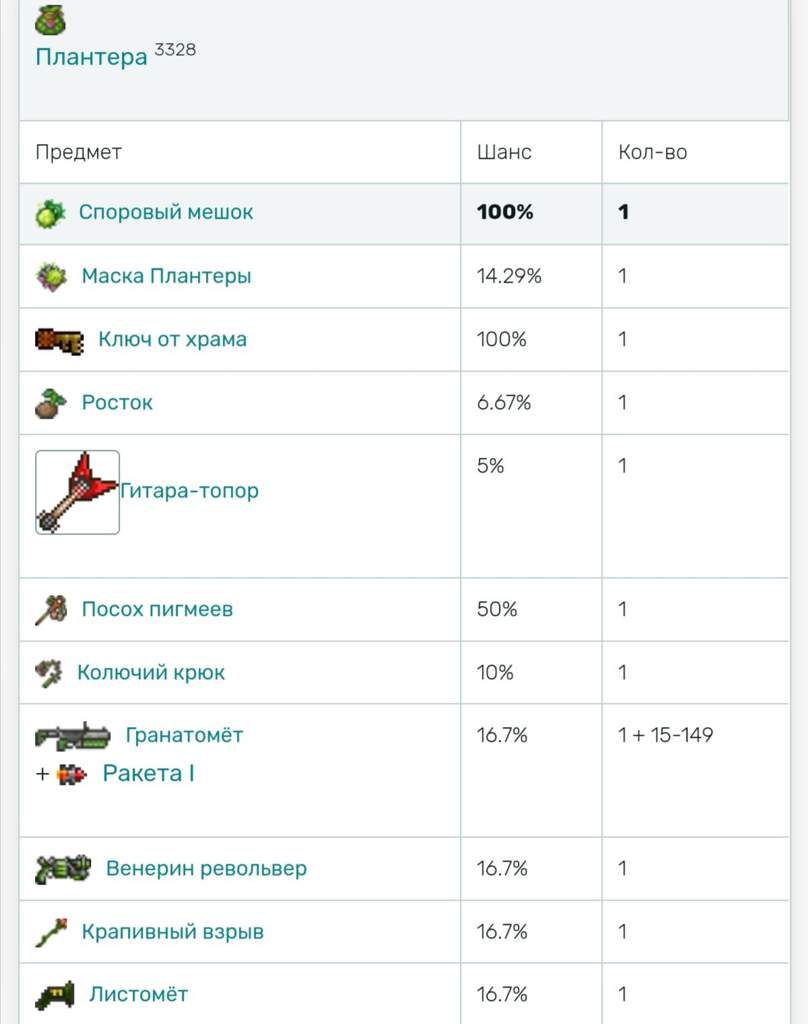Viewport: 808px width, 1024px height.
Task: Click the Росток seedling icon
Action: pyautogui.click(x=51, y=404)
